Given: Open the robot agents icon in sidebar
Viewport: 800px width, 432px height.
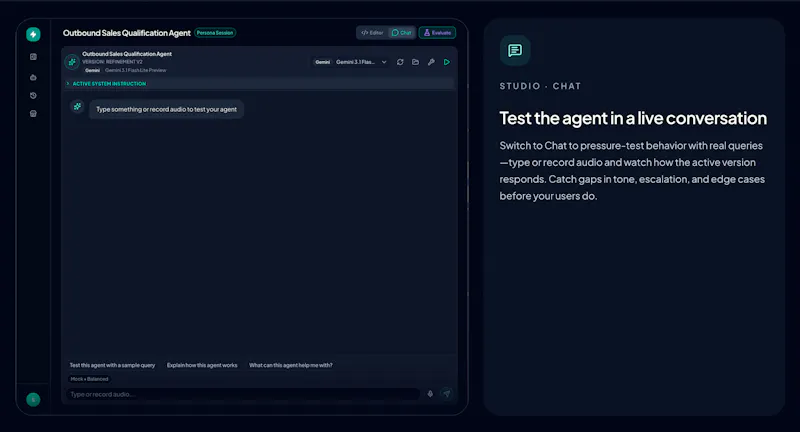Looking at the screenshot, I should click(x=33, y=77).
